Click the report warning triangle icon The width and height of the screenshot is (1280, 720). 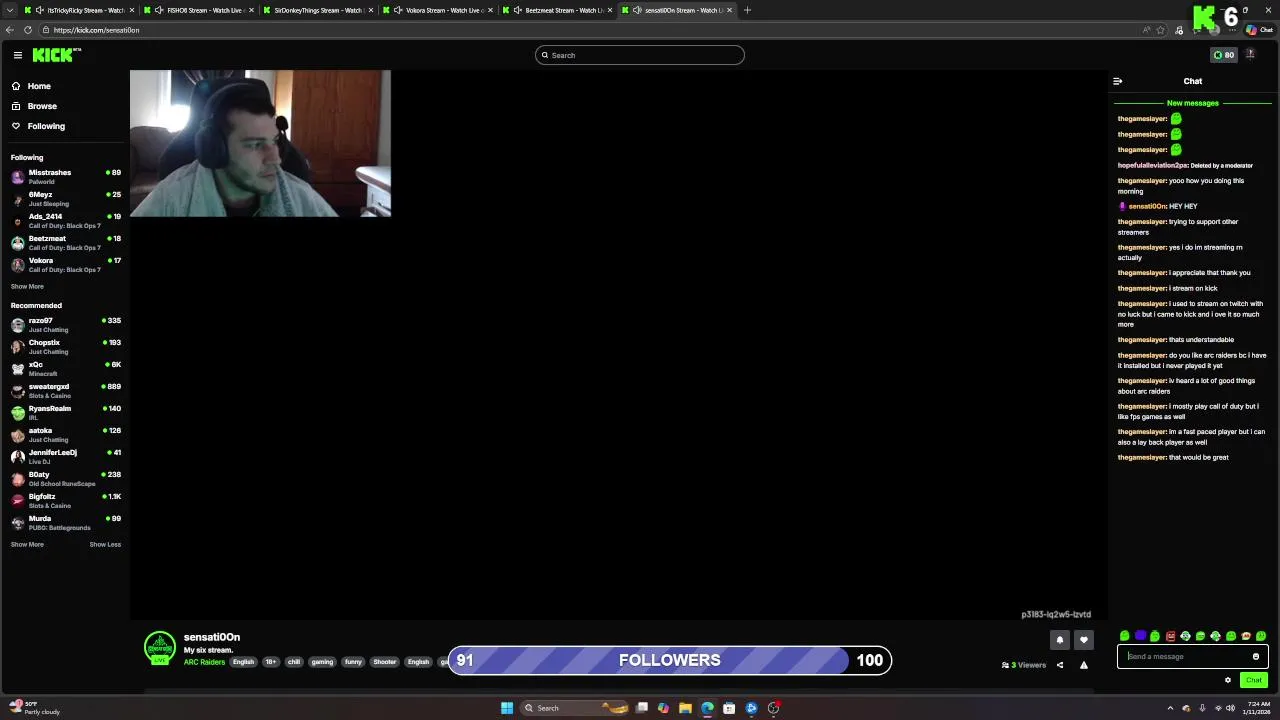pyautogui.click(x=1084, y=665)
